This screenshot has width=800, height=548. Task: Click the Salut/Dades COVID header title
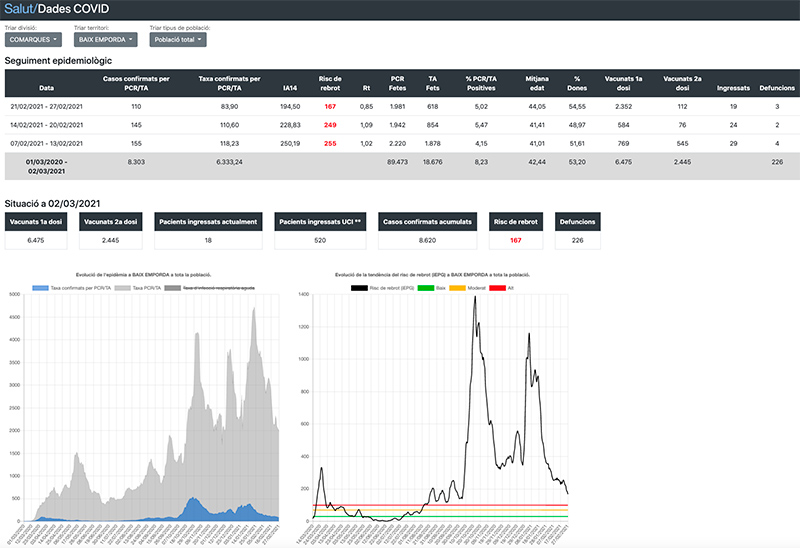[57, 9]
